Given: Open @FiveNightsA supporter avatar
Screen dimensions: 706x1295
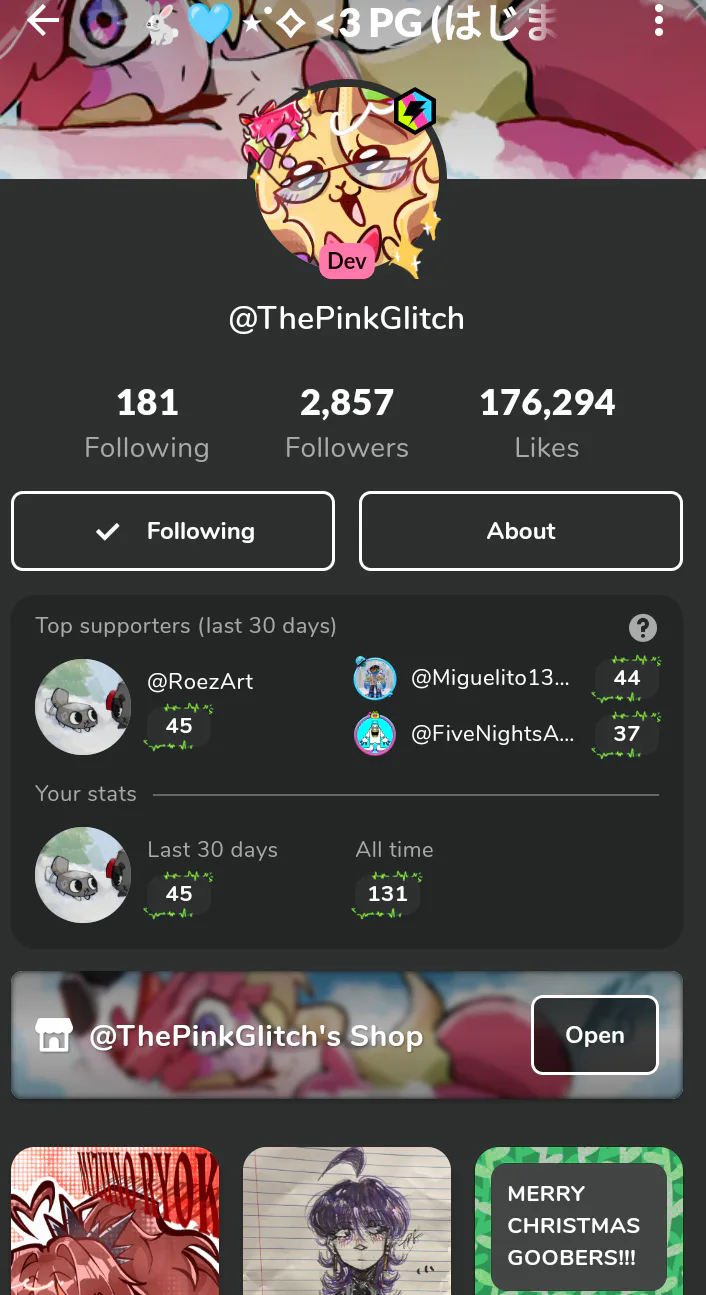Looking at the screenshot, I should coord(375,735).
